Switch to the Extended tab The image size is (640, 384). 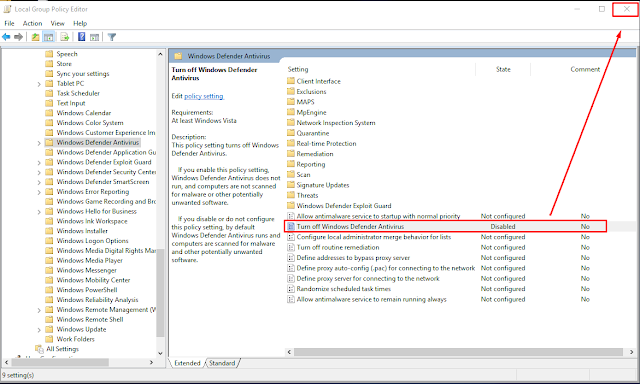tap(187, 363)
